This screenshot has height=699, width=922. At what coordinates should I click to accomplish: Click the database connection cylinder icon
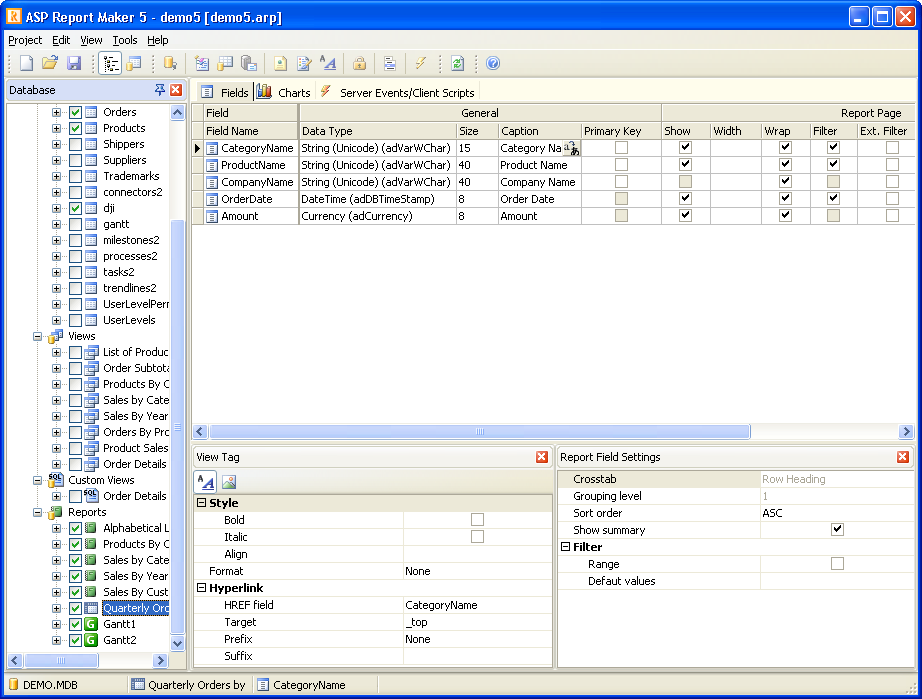pos(170,63)
